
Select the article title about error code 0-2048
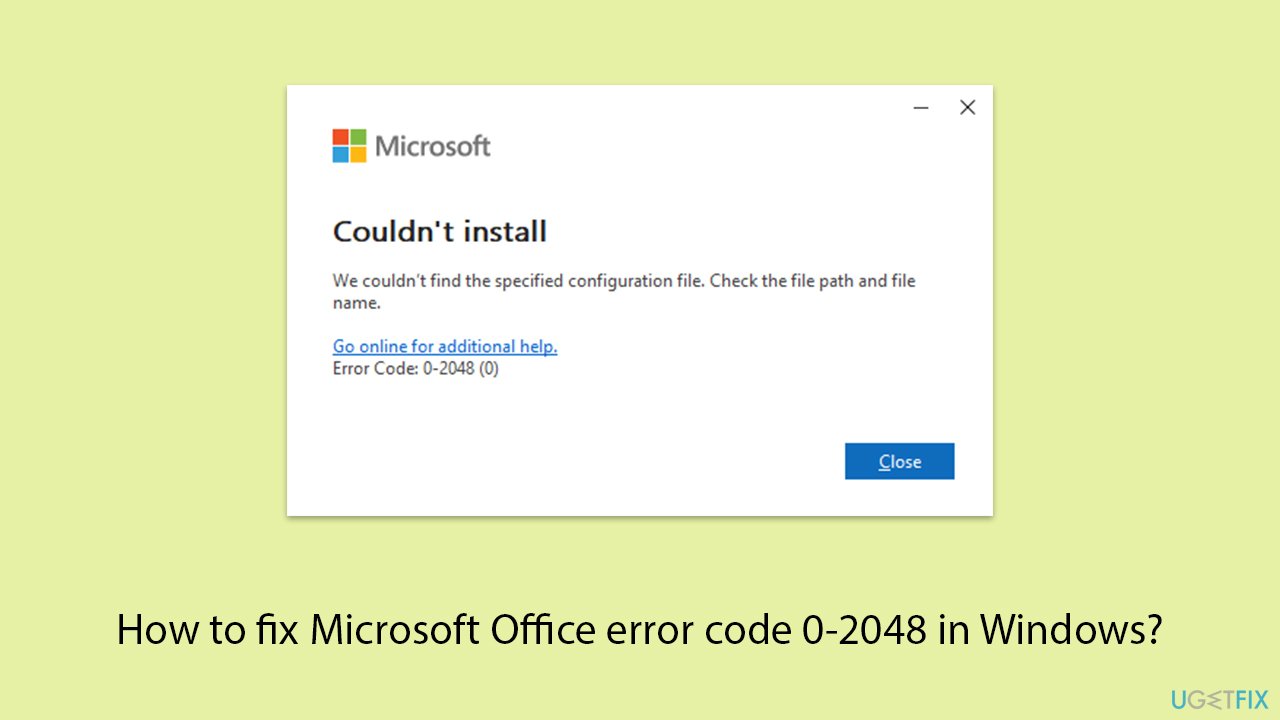640,630
